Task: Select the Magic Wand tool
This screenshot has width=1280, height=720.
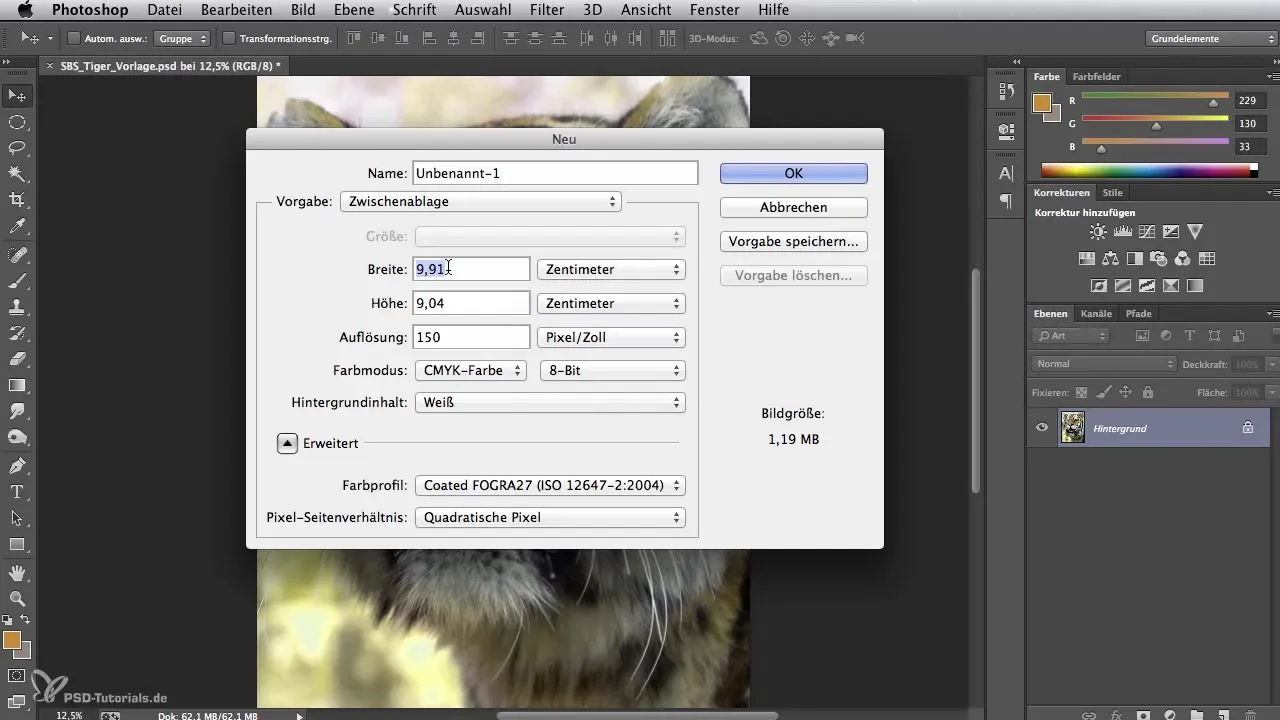Action: (17, 175)
